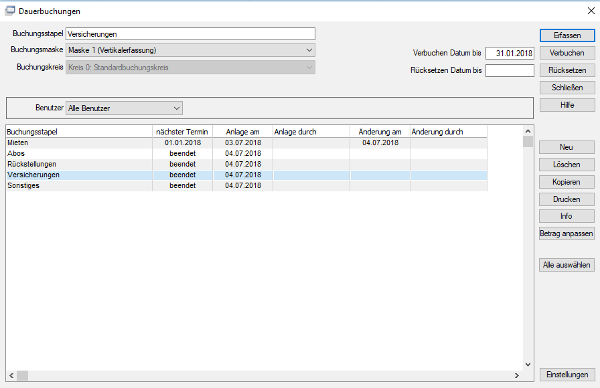Click the Dauerbuchungen window icon

10,11
